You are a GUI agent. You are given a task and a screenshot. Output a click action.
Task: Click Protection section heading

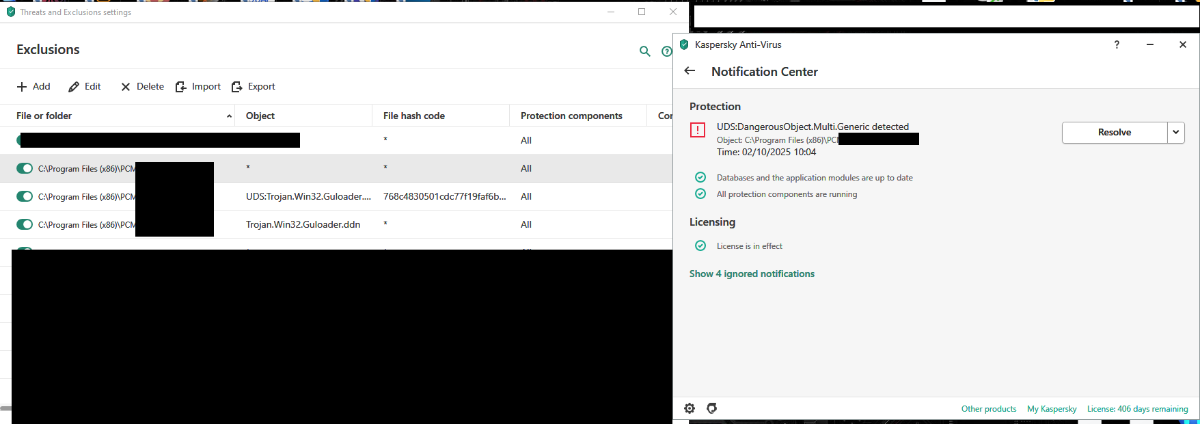coord(715,106)
